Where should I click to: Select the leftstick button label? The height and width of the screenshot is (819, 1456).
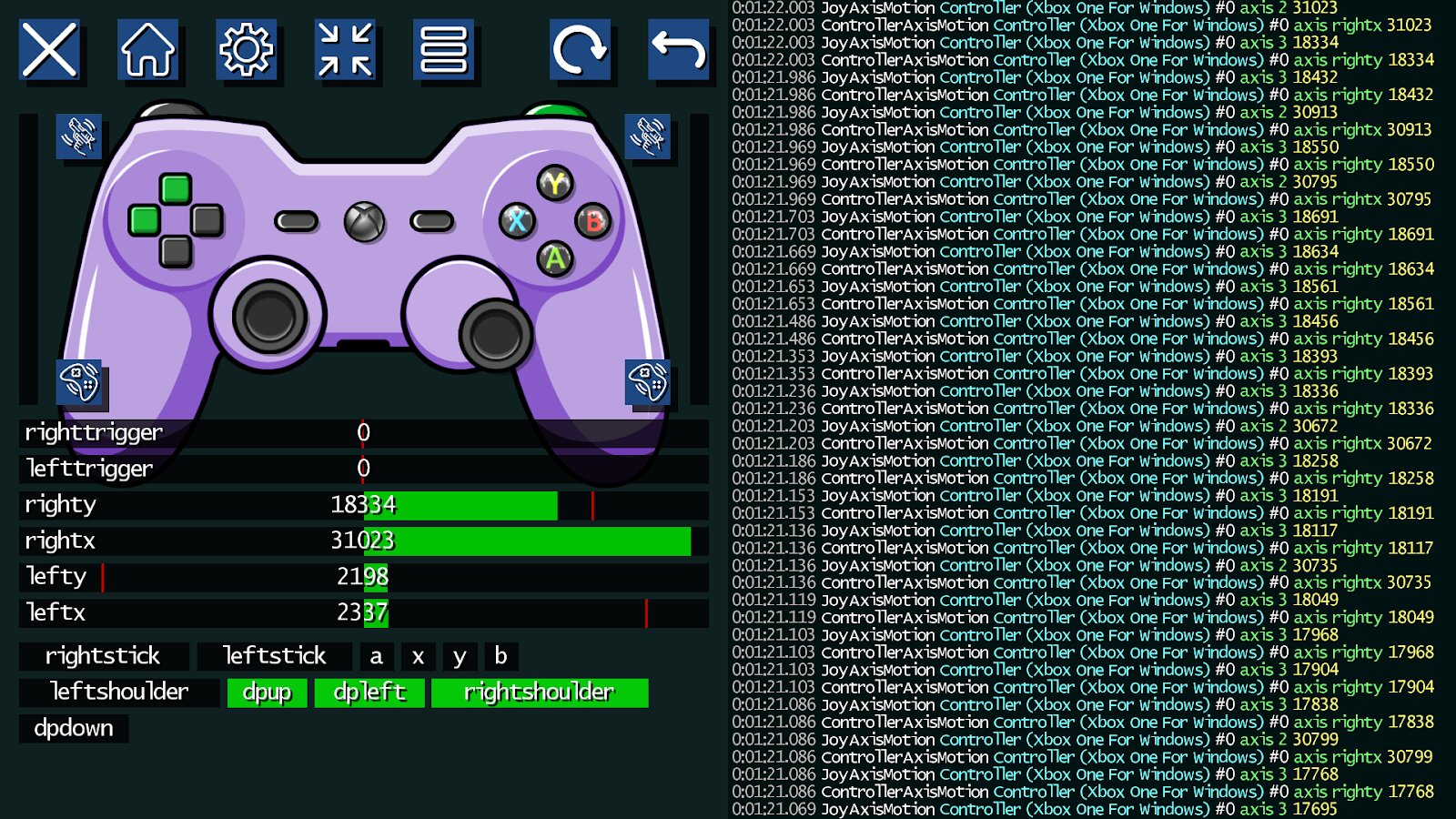(274, 656)
